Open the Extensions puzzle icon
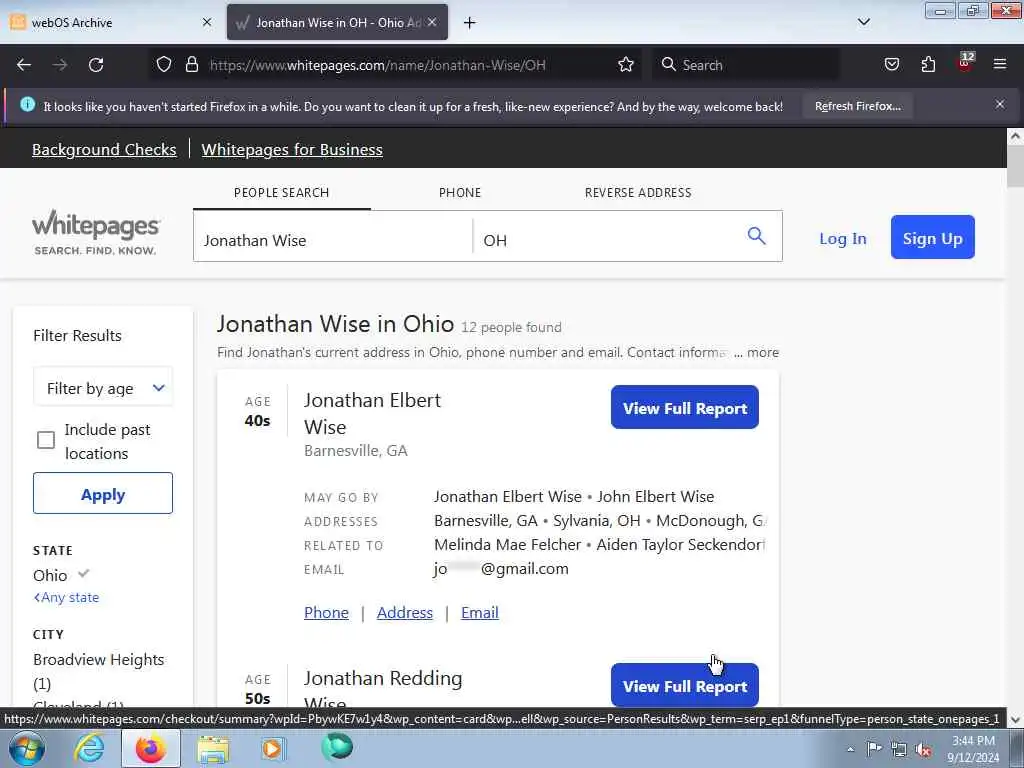This screenshot has width=1024, height=768. point(928,65)
